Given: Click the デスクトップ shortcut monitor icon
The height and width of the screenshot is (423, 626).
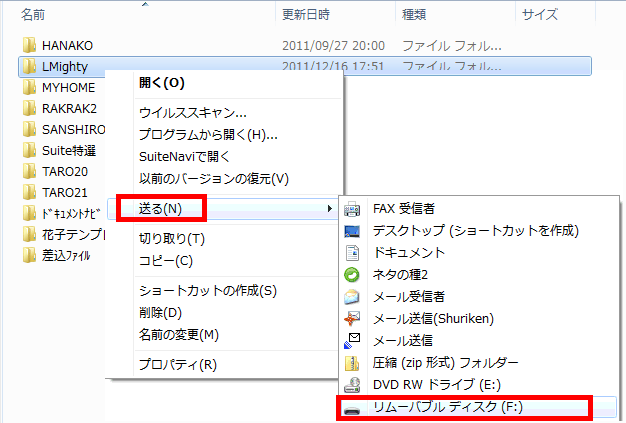Looking at the screenshot, I should click(x=351, y=231).
